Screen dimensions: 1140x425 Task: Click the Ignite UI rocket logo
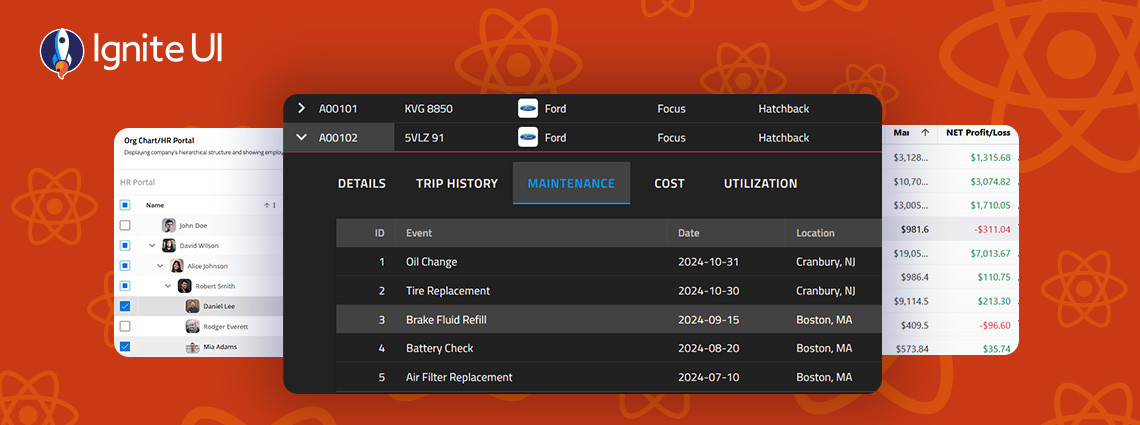(x=59, y=52)
